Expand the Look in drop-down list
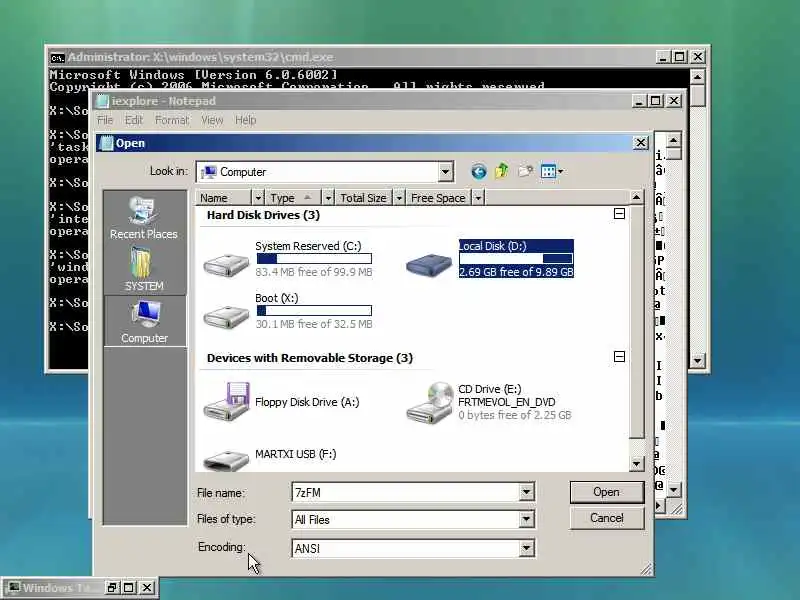800x600 pixels. 445,172
